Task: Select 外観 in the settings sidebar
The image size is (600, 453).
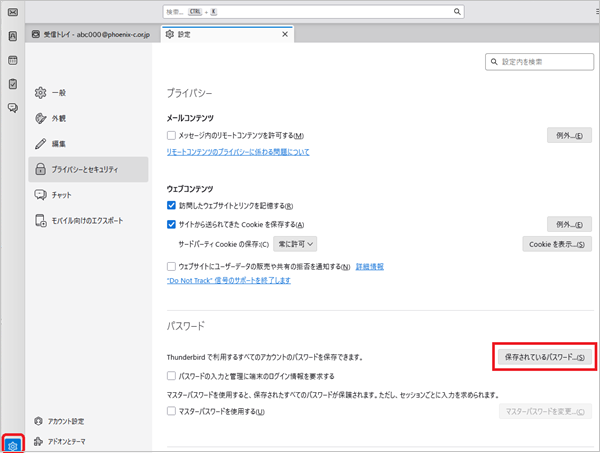Action: point(59,117)
